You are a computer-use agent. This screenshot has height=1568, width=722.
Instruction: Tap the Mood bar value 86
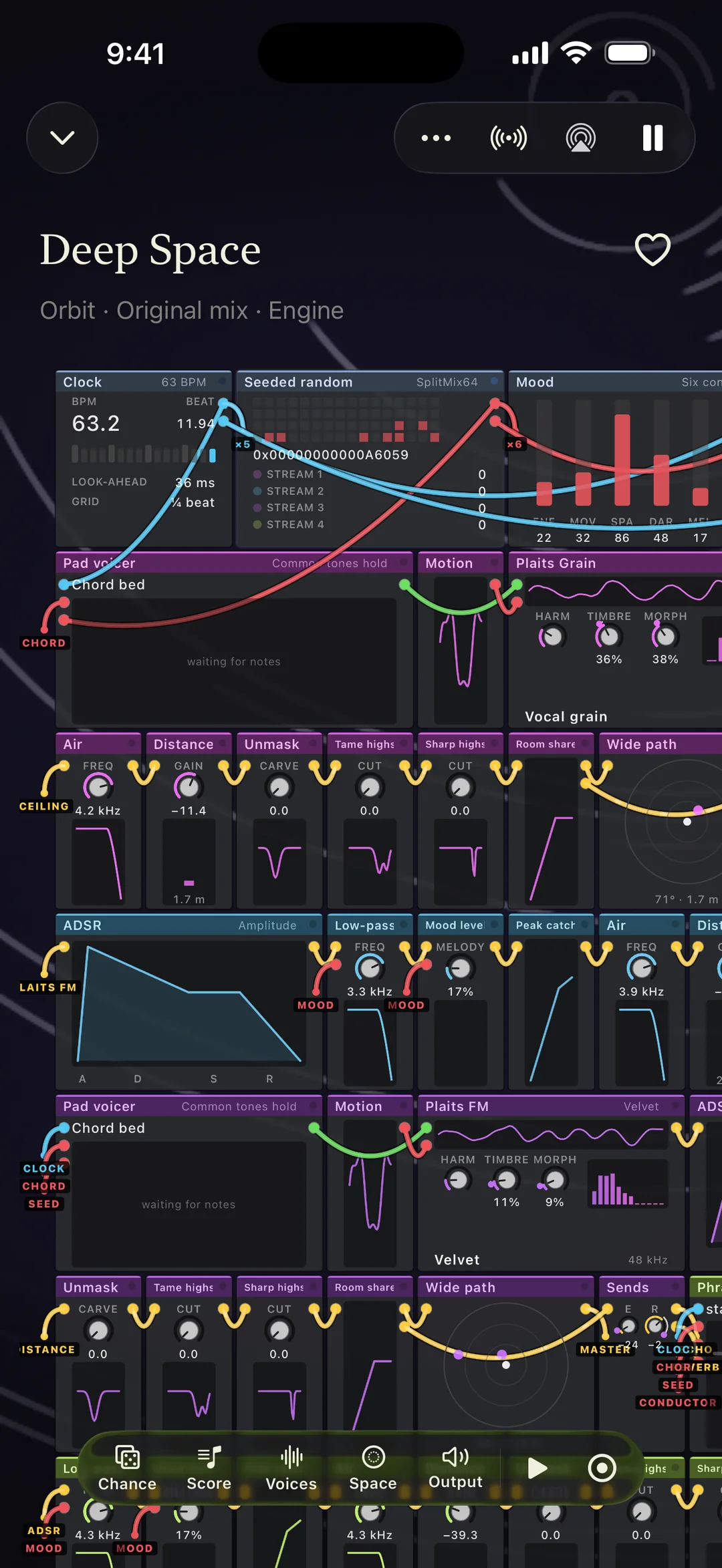pos(622,538)
